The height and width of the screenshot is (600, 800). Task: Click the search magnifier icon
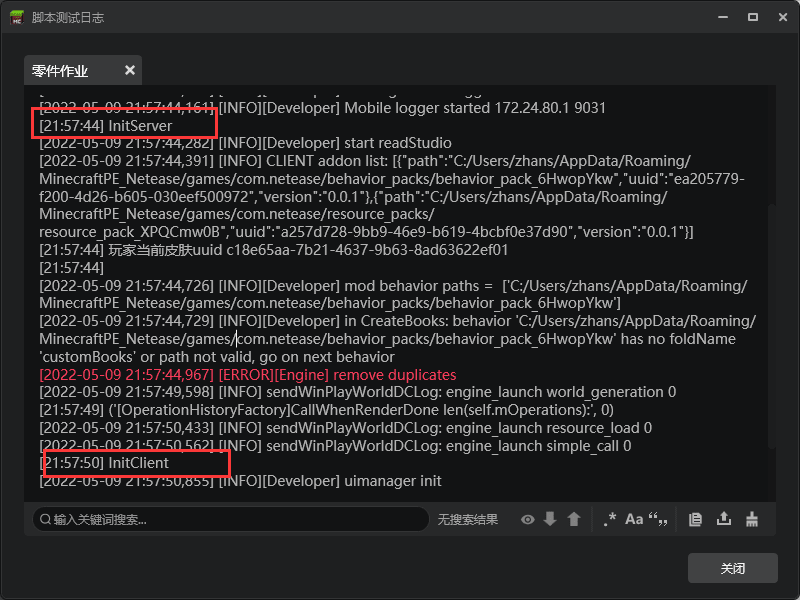45,519
